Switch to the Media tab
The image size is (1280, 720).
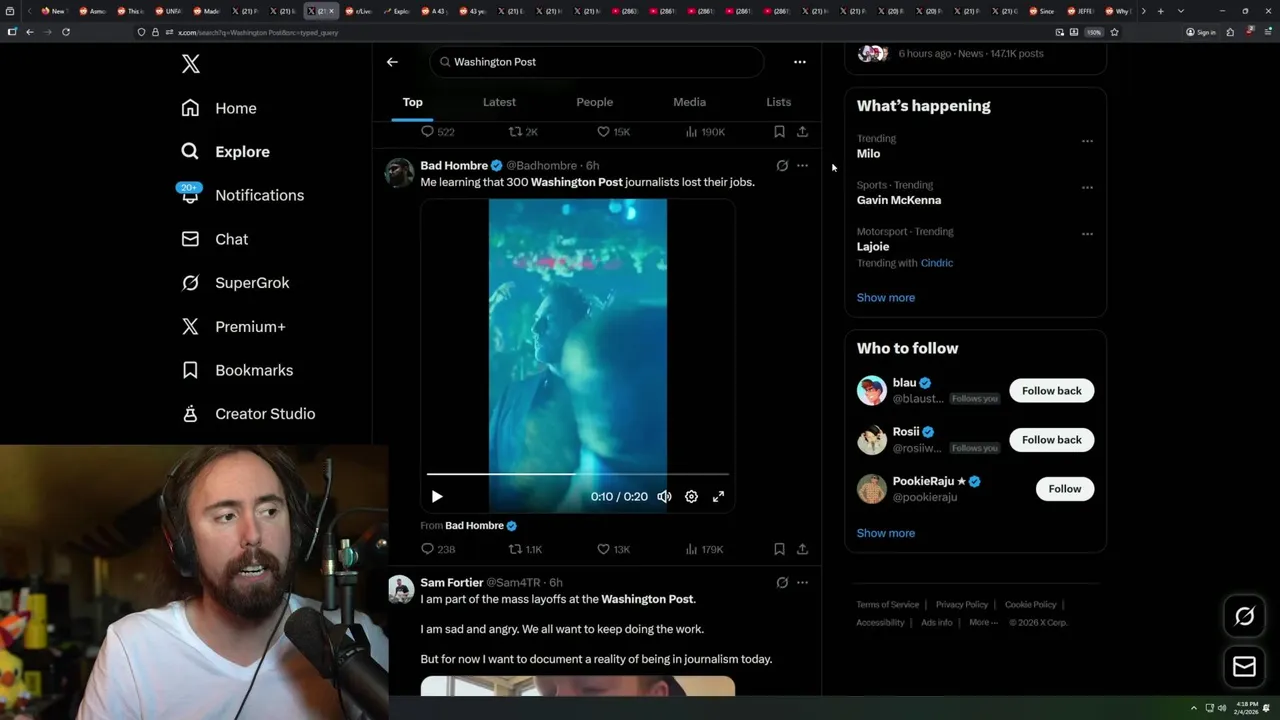[689, 102]
